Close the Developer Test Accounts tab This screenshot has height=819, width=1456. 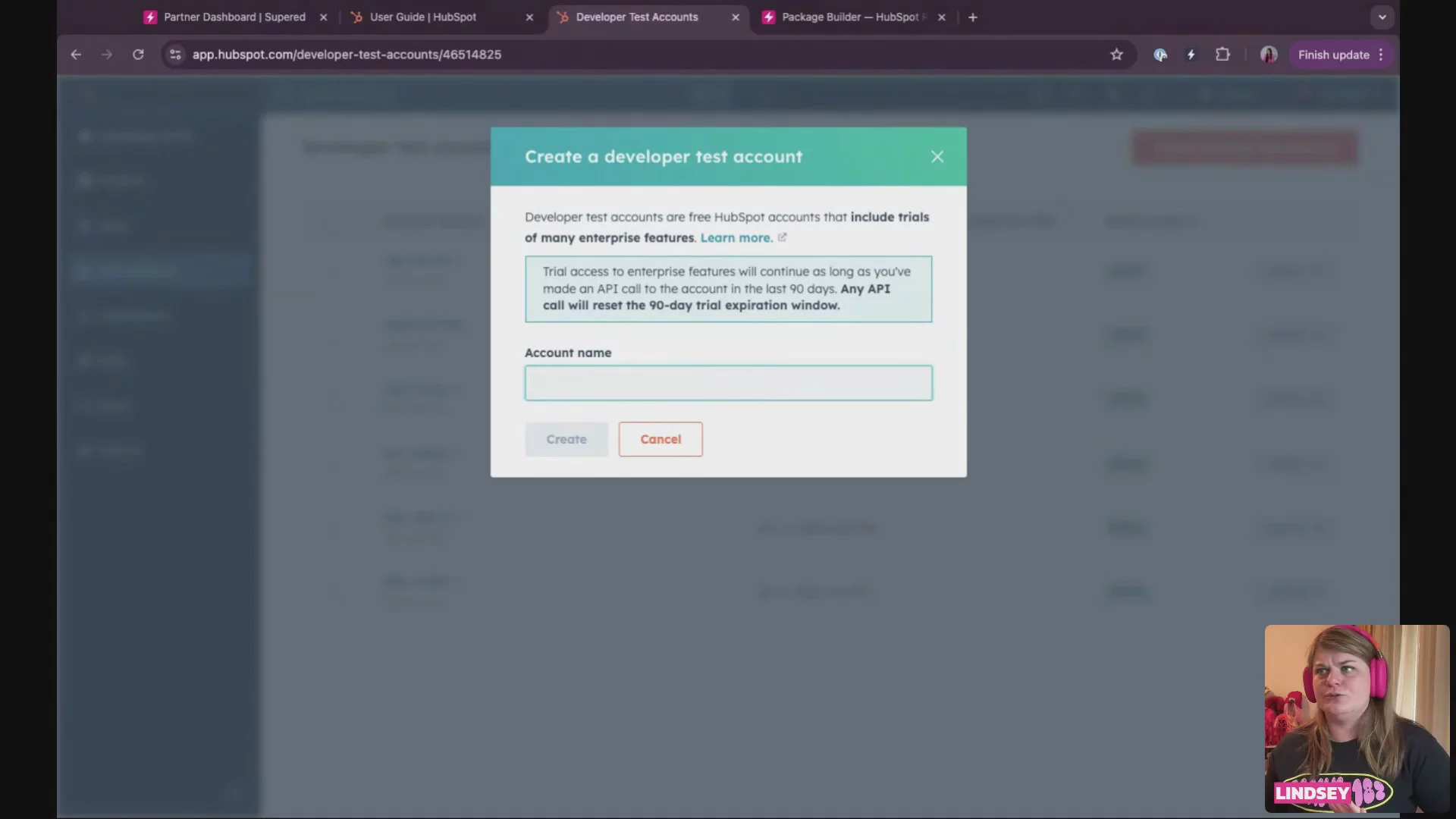click(x=735, y=17)
